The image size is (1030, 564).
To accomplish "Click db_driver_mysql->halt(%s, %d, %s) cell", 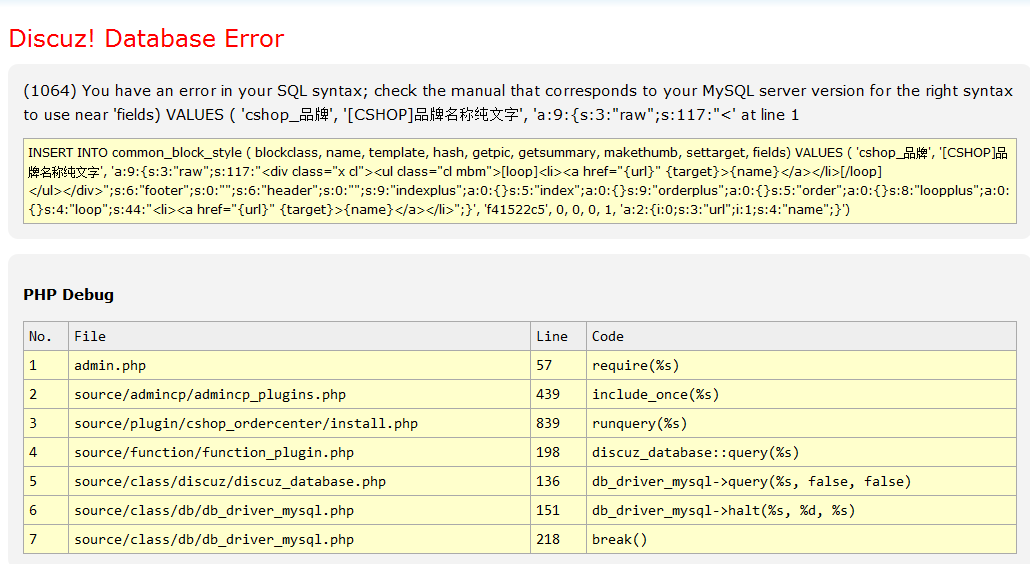I will pyautogui.click(x=801, y=510).
